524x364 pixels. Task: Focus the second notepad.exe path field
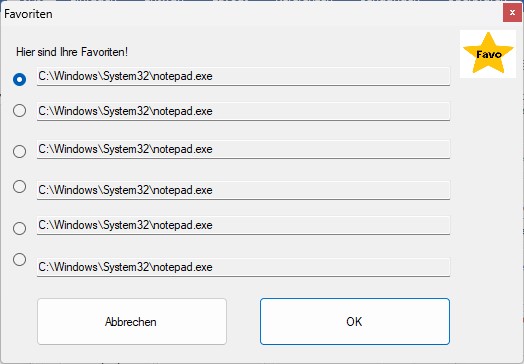[243, 111]
